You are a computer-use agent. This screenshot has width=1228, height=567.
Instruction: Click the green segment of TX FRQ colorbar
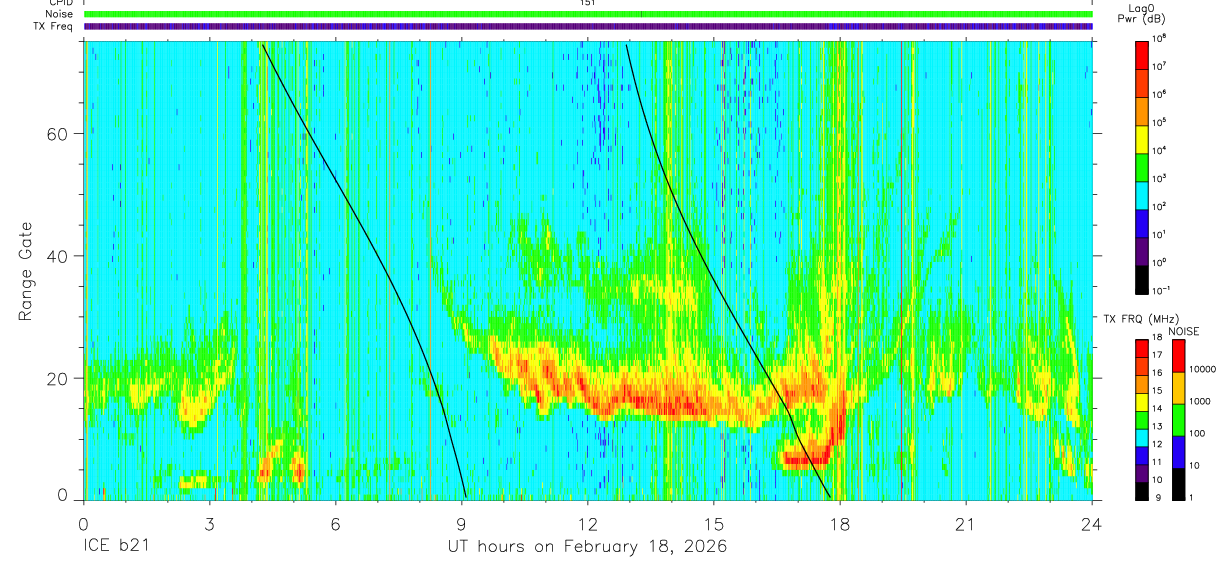coord(1142,419)
